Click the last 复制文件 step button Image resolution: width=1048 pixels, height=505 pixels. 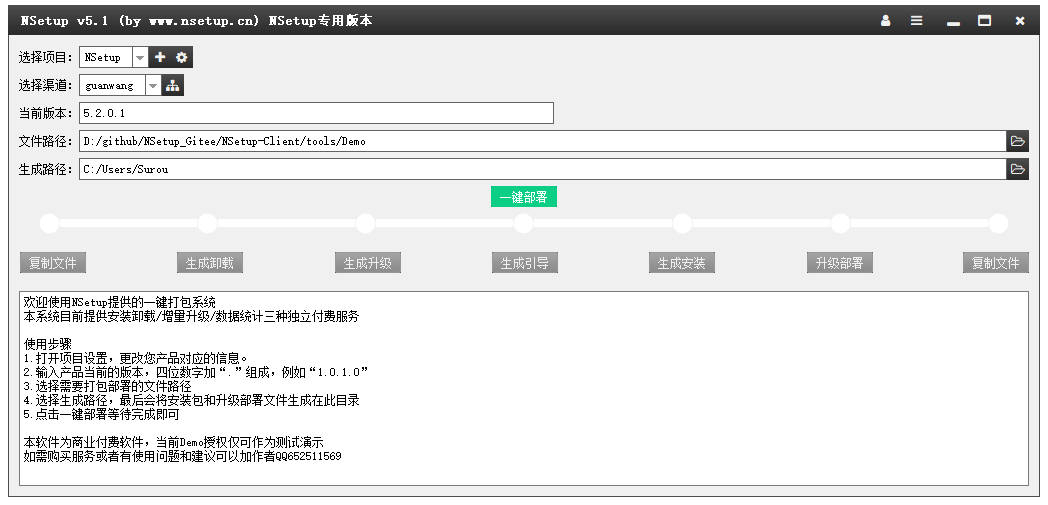pos(996,263)
